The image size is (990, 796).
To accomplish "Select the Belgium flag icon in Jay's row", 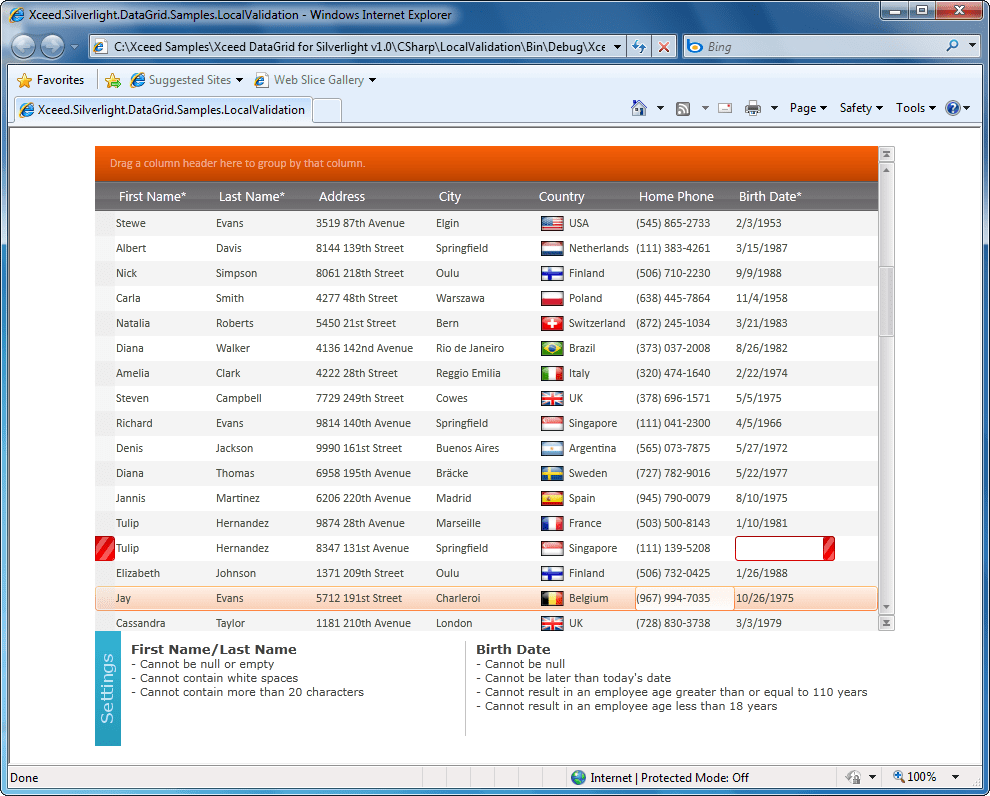I will [551, 598].
